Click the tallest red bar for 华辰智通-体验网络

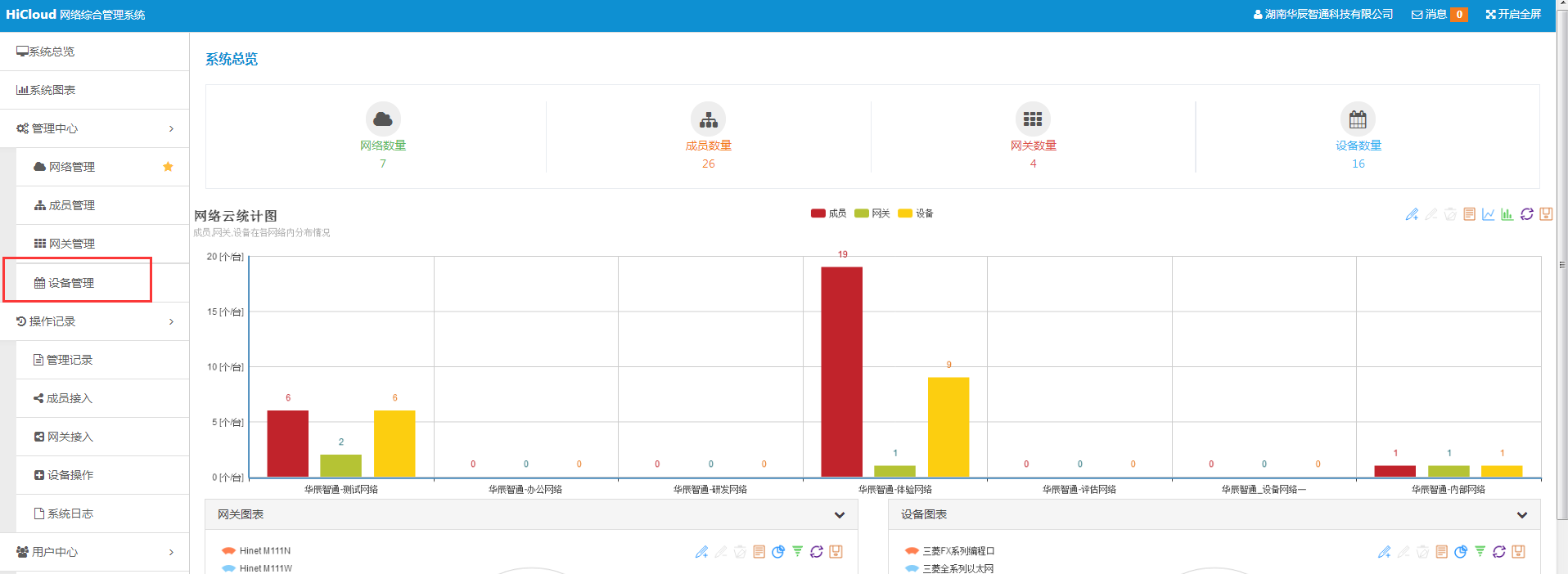click(841, 371)
